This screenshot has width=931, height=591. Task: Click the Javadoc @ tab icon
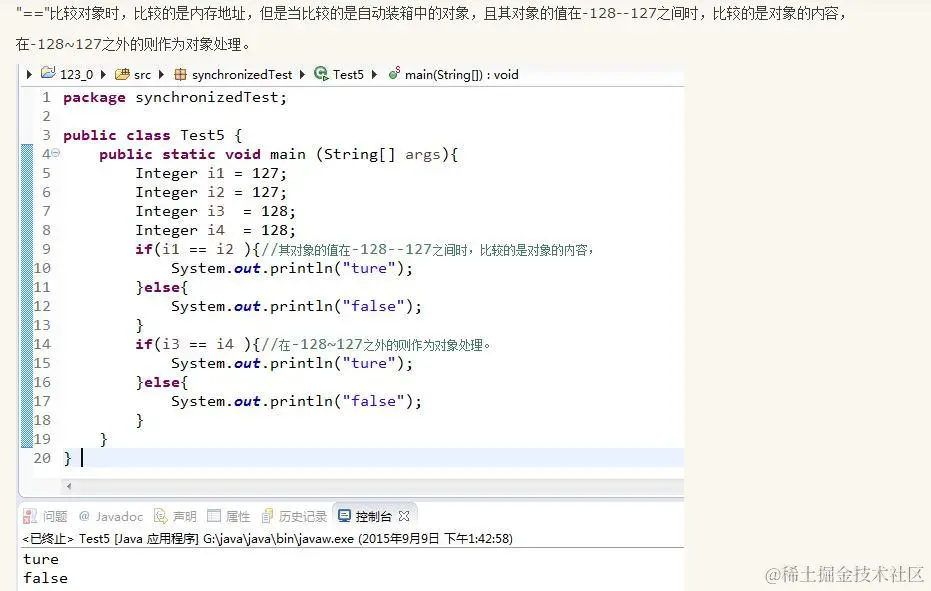tap(84, 516)
